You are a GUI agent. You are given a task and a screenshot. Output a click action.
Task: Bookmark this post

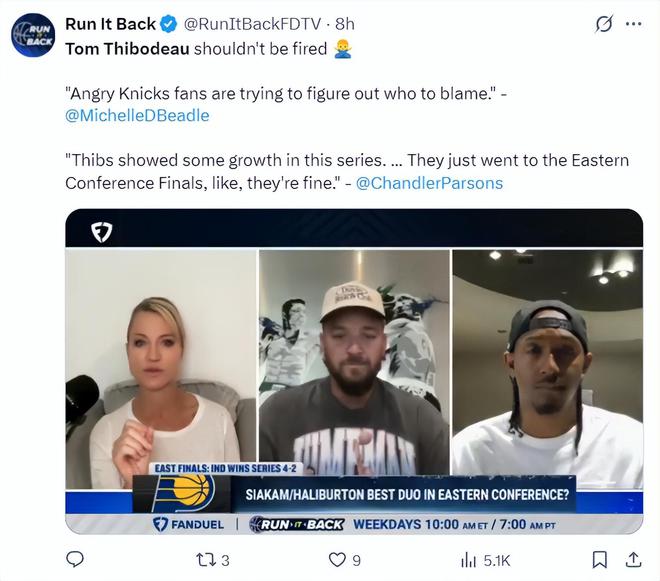pyautogui.click(x=599, y=560)
